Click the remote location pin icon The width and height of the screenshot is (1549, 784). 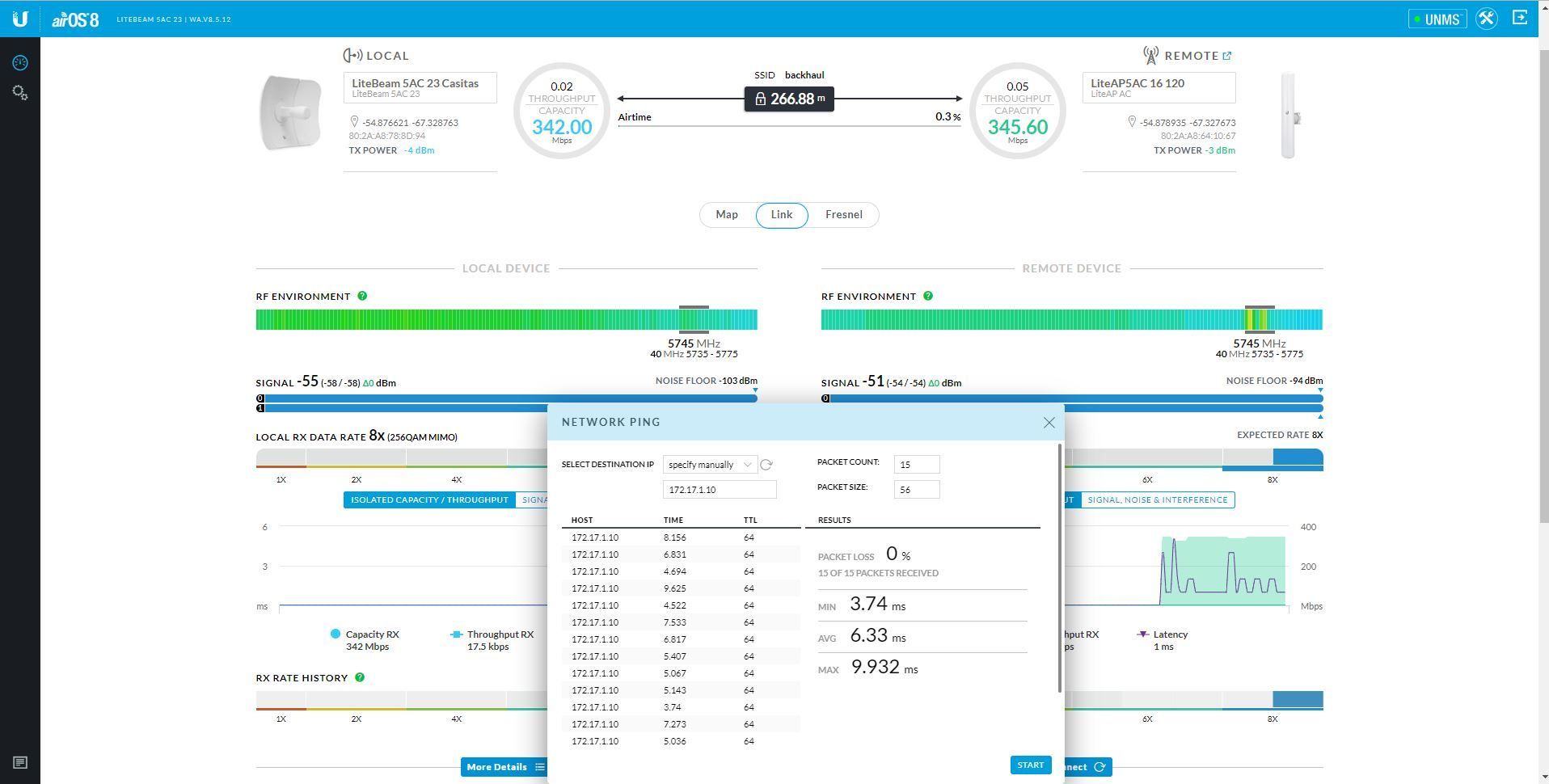click(x=1131, y=122)
